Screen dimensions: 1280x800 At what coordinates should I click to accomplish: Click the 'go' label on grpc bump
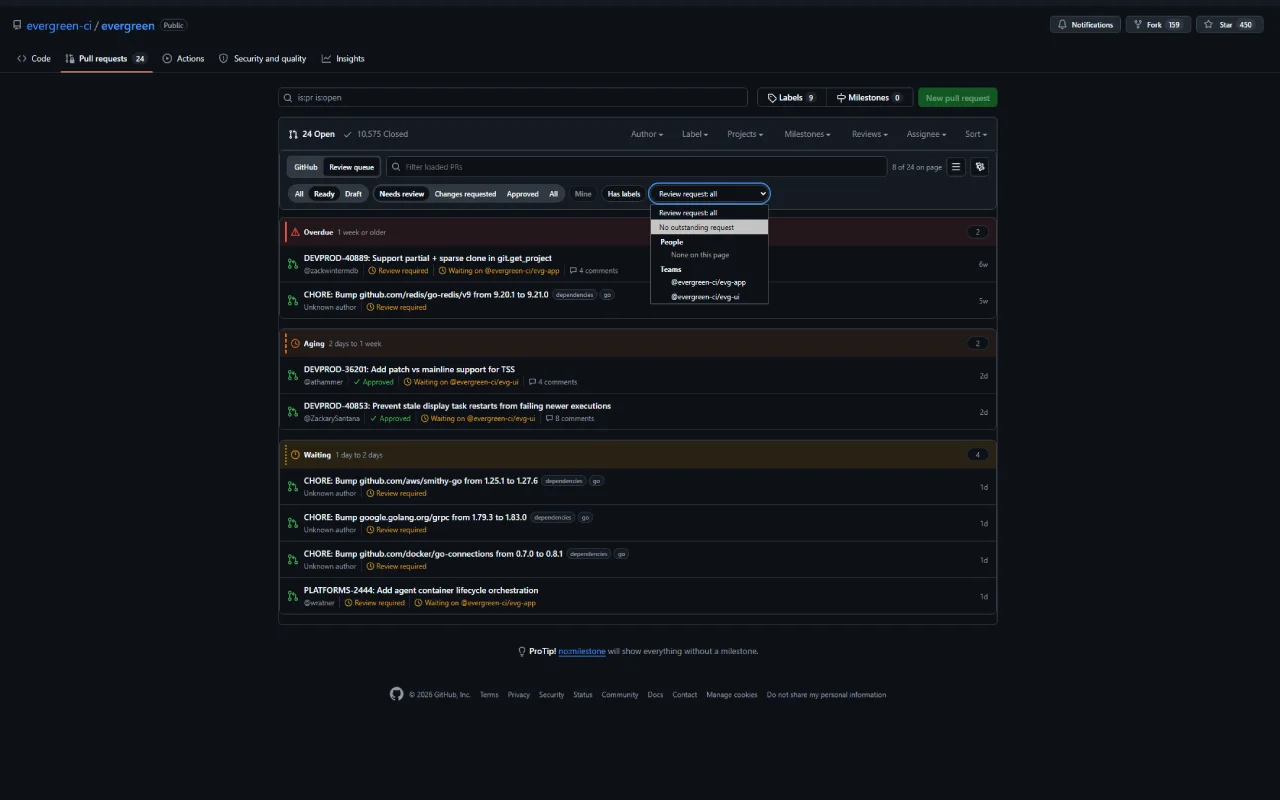pos(585,517)
